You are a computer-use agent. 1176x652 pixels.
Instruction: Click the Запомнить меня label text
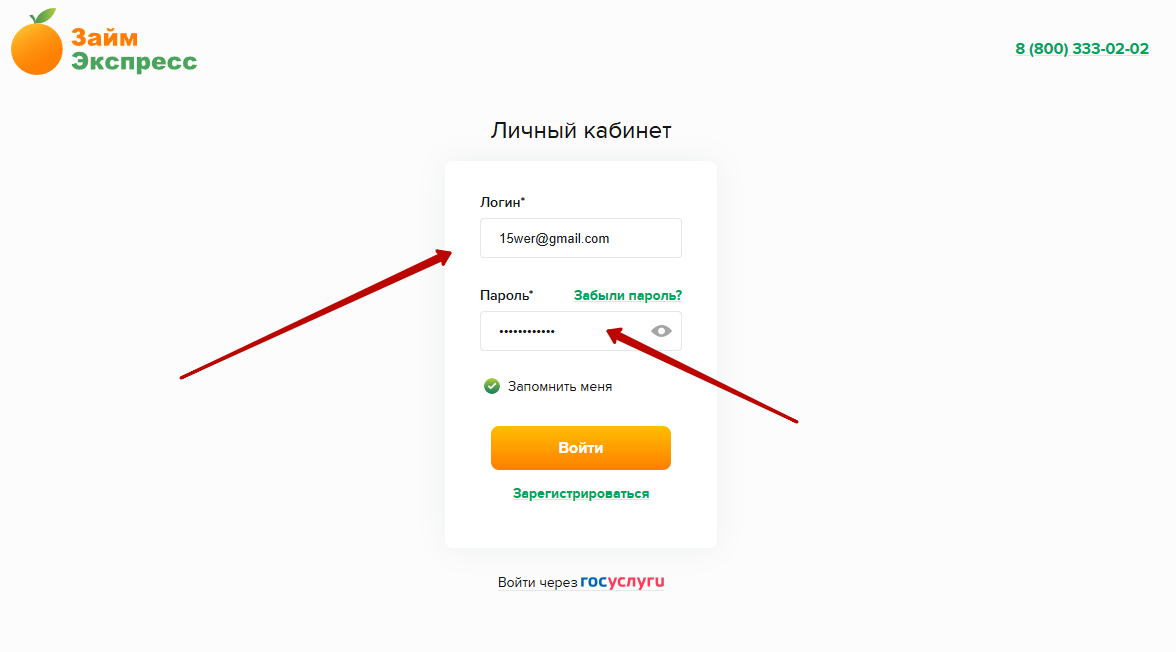click(x=560, y=386)
